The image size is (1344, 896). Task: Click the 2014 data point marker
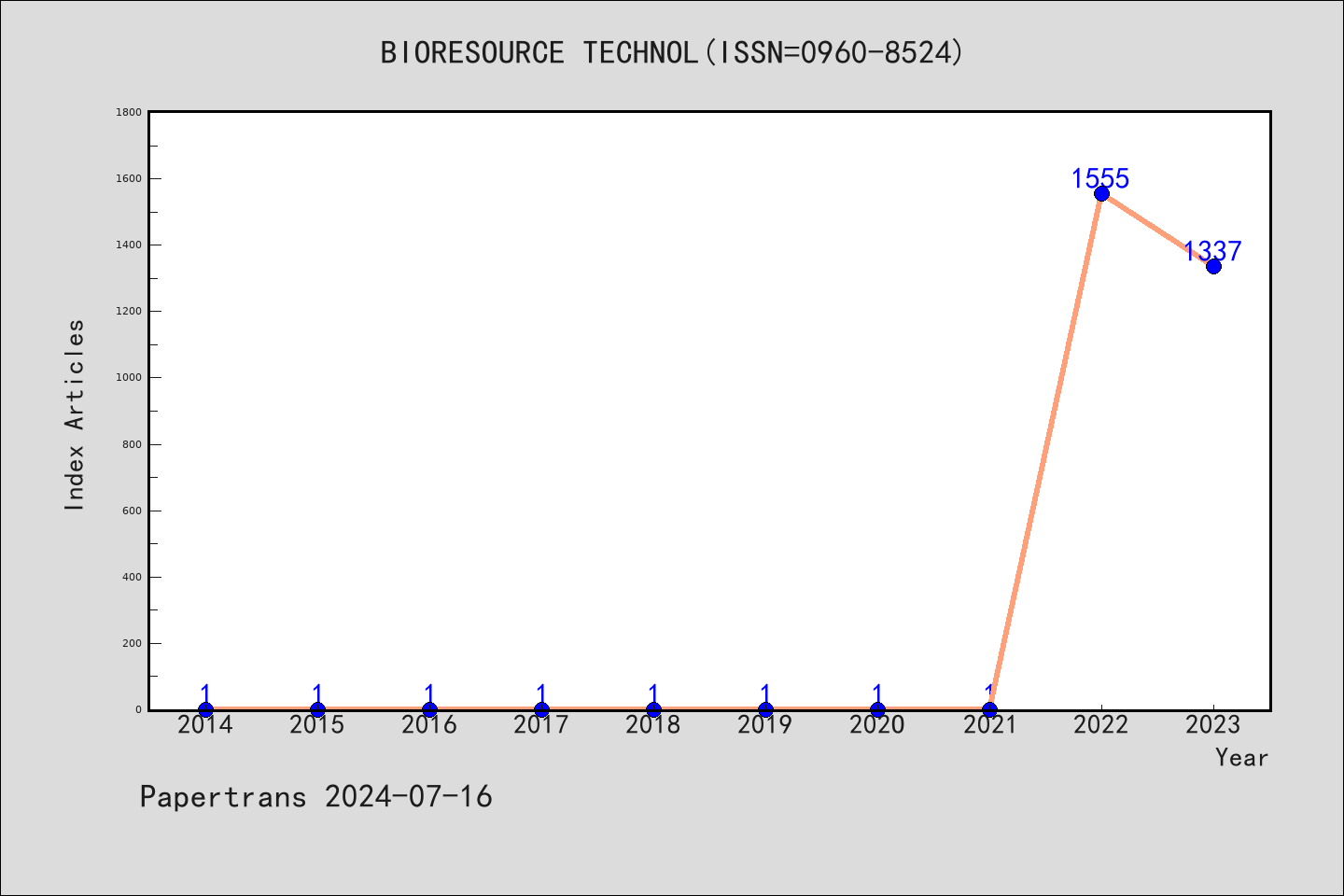click(x=205, y=710)
